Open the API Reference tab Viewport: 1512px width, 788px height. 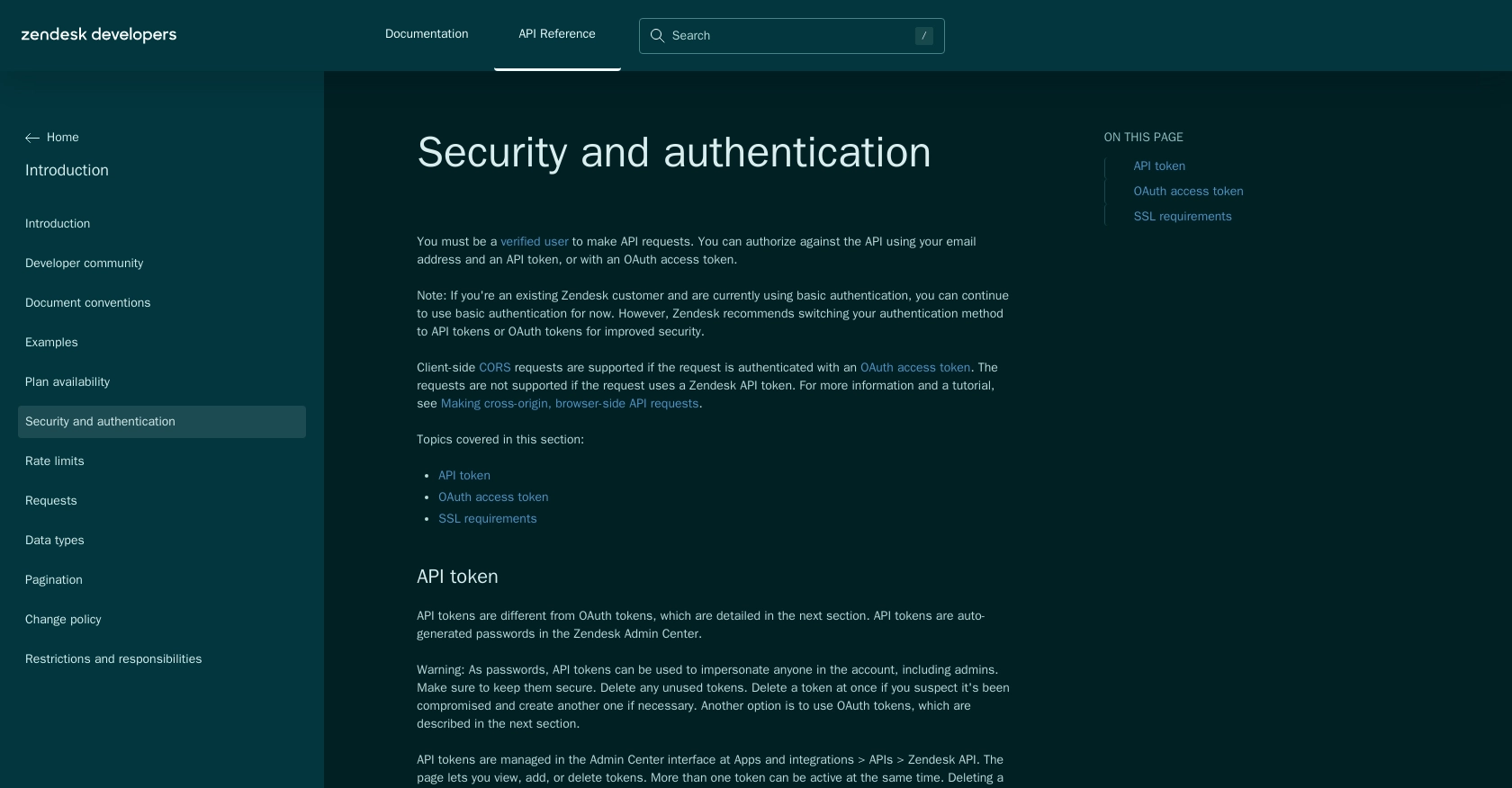[557, 34]
